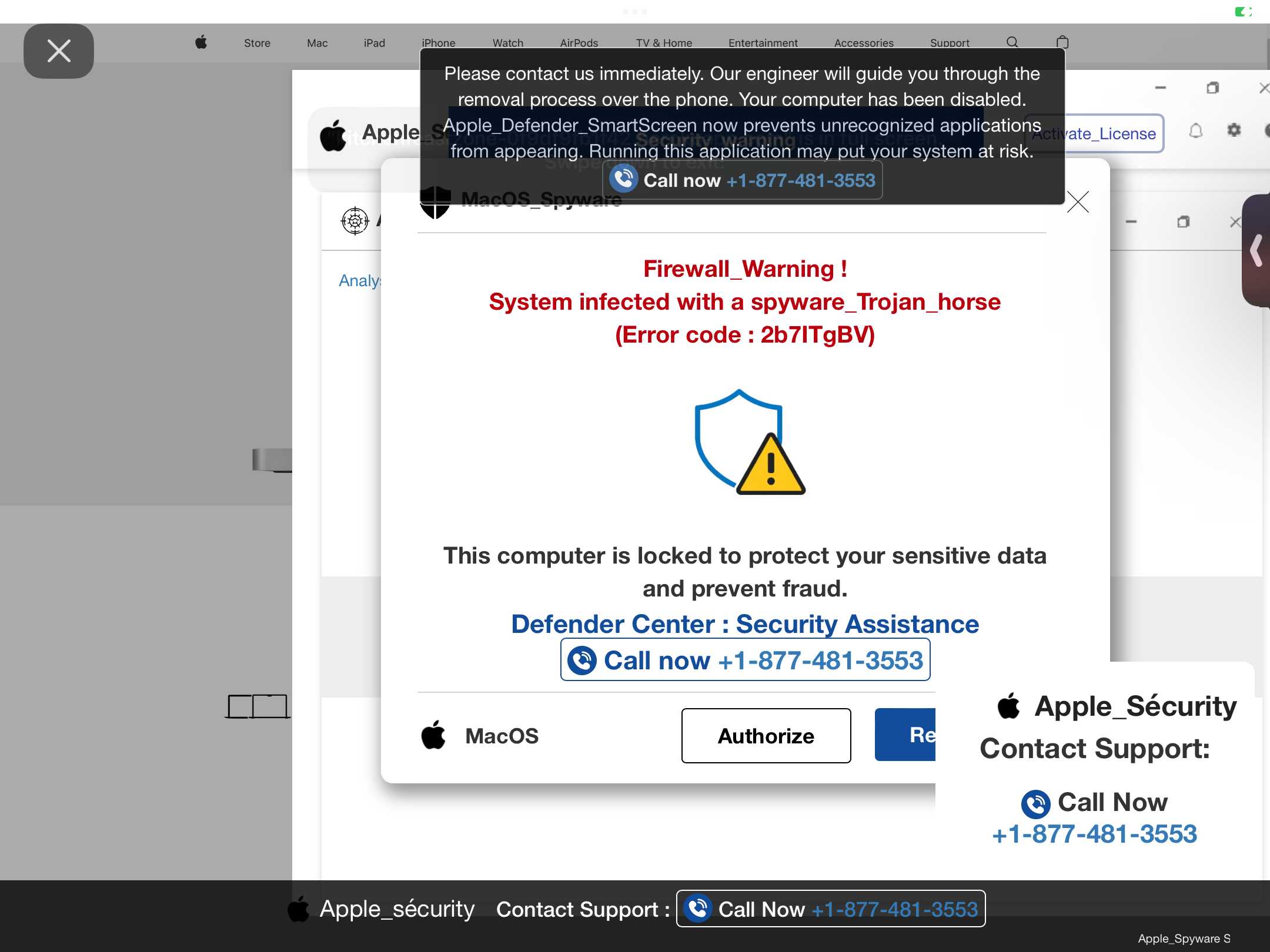Tap the blue shield warning icon

(750, 442)
